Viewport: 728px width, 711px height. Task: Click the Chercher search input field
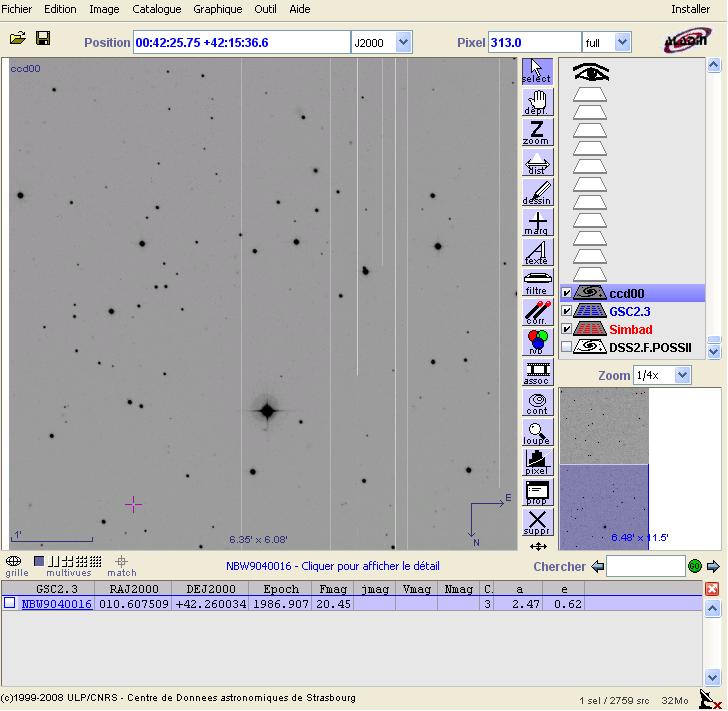point(645,566)
